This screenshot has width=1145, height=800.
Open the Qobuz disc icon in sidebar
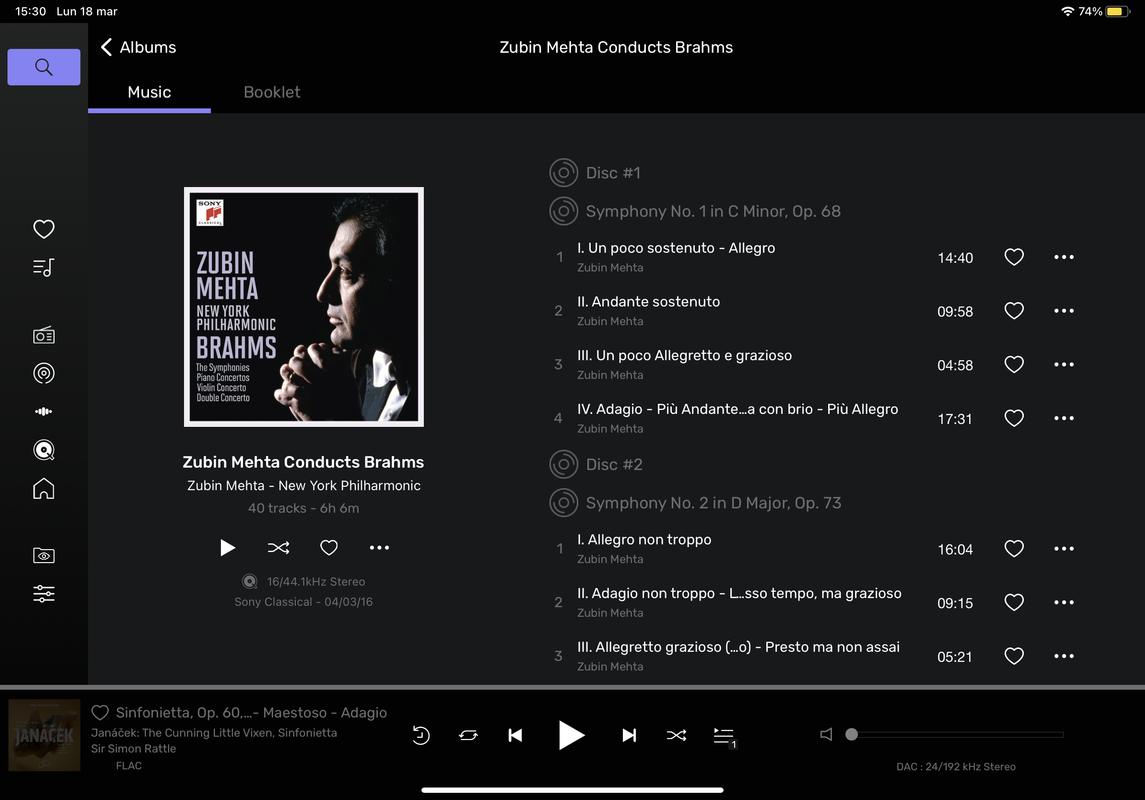[44, 450]
